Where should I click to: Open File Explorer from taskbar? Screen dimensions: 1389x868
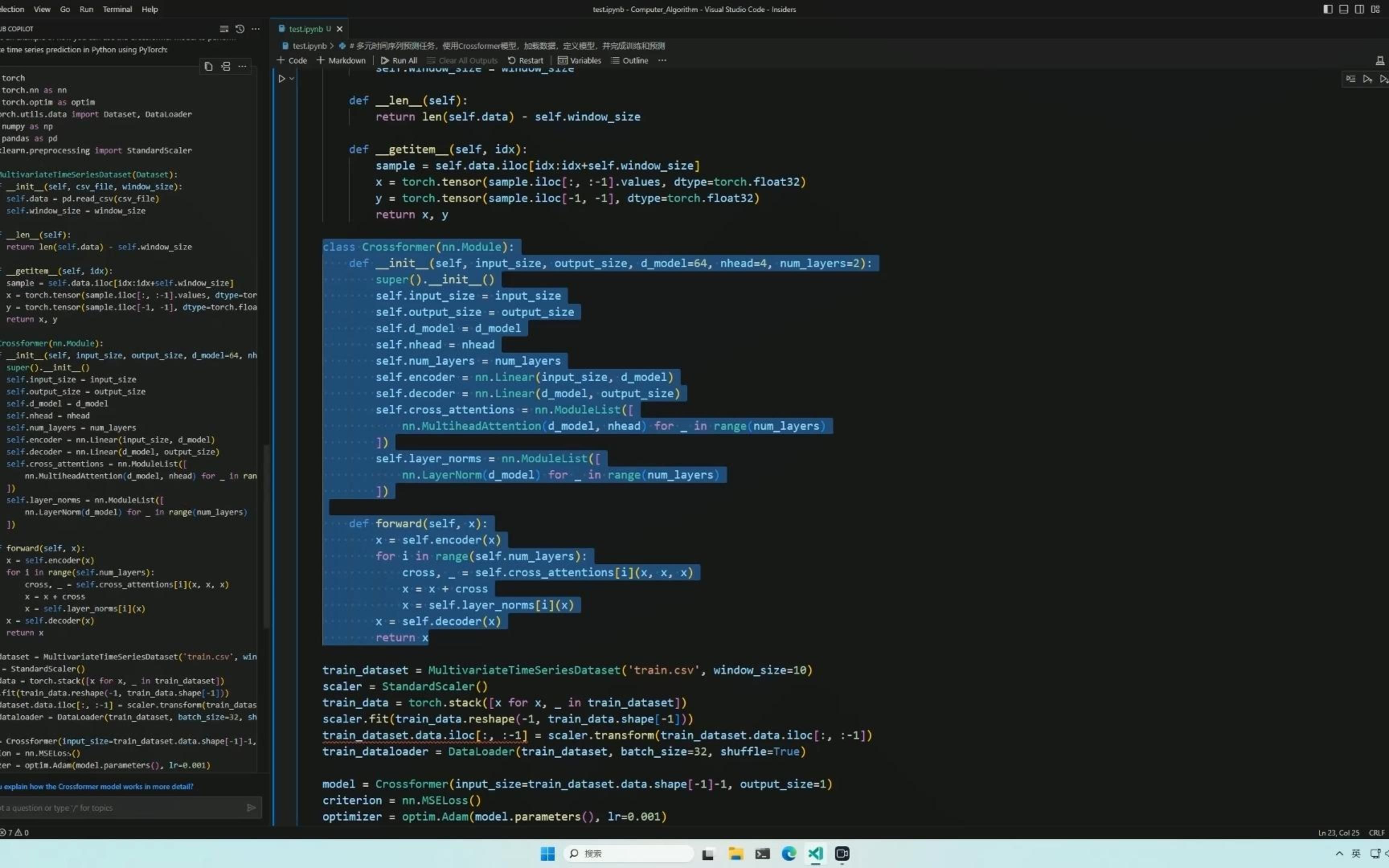coord(735,854)
